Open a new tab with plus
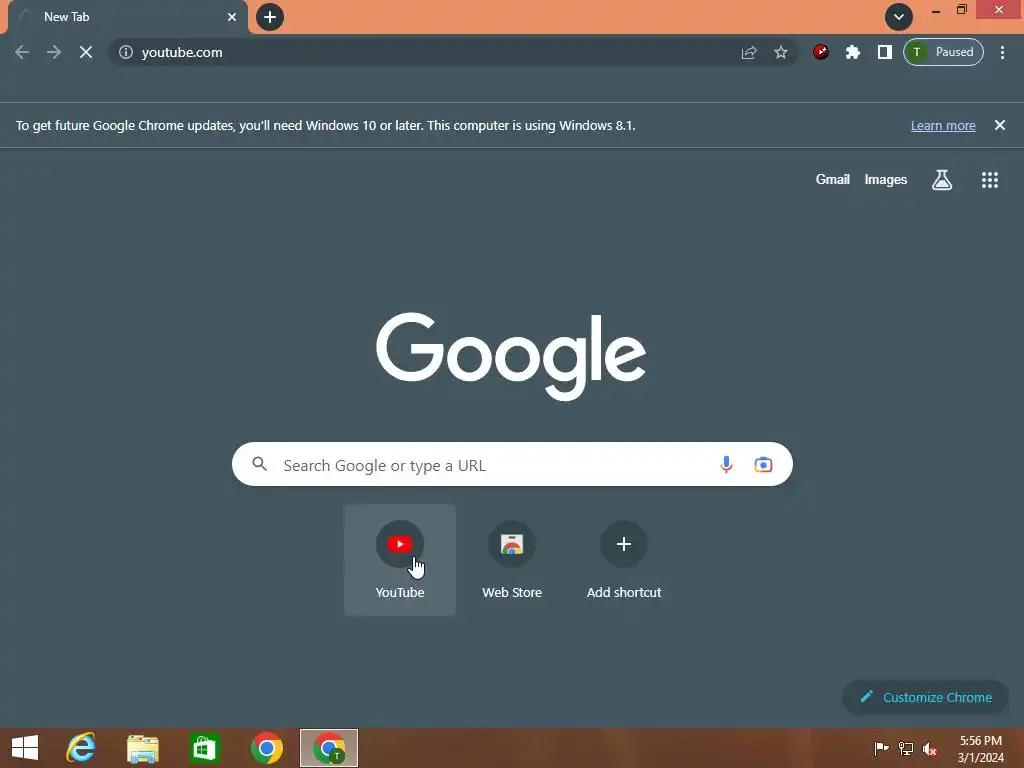This screenshot has width=1024, height=768. [x=270, y=17]
